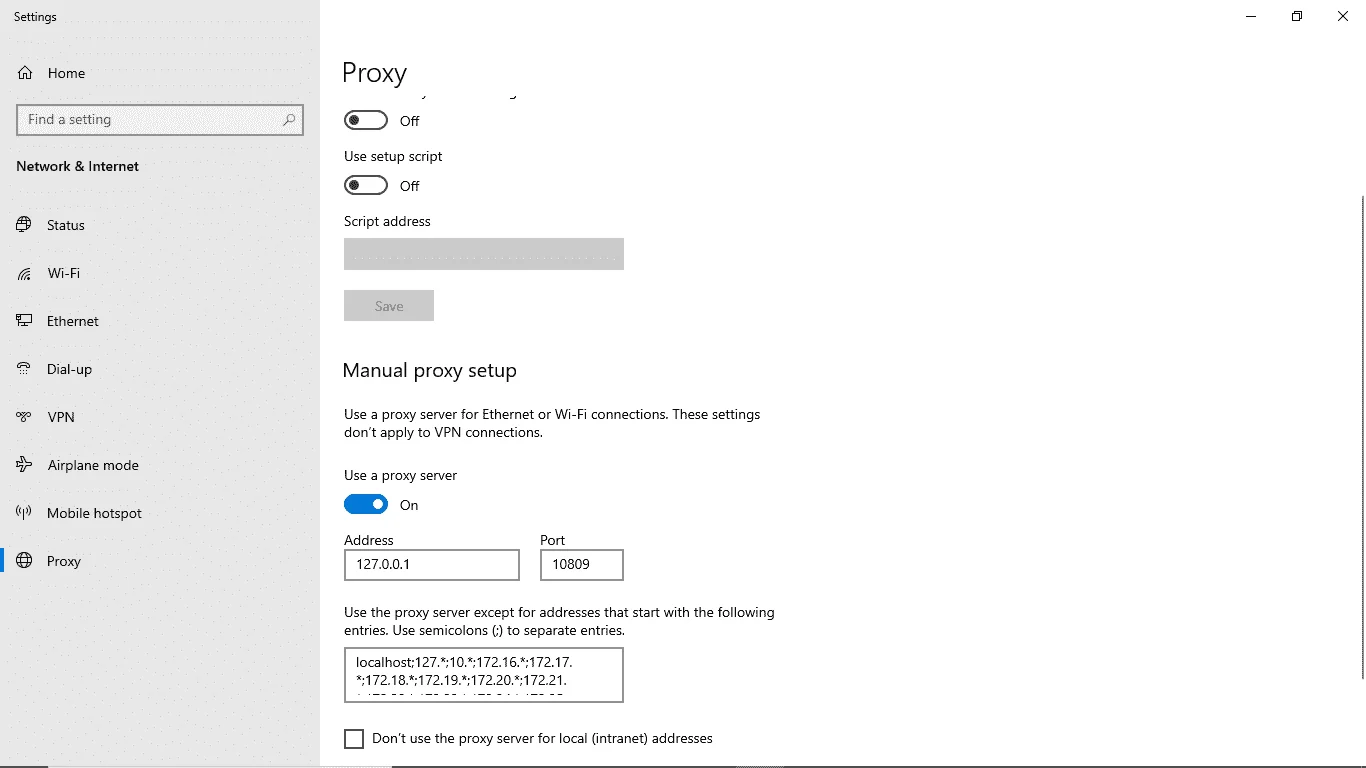The height and width of the screenshot is (768, 1366).
Task: Click the Proxy globe icon
Action: 24,561
